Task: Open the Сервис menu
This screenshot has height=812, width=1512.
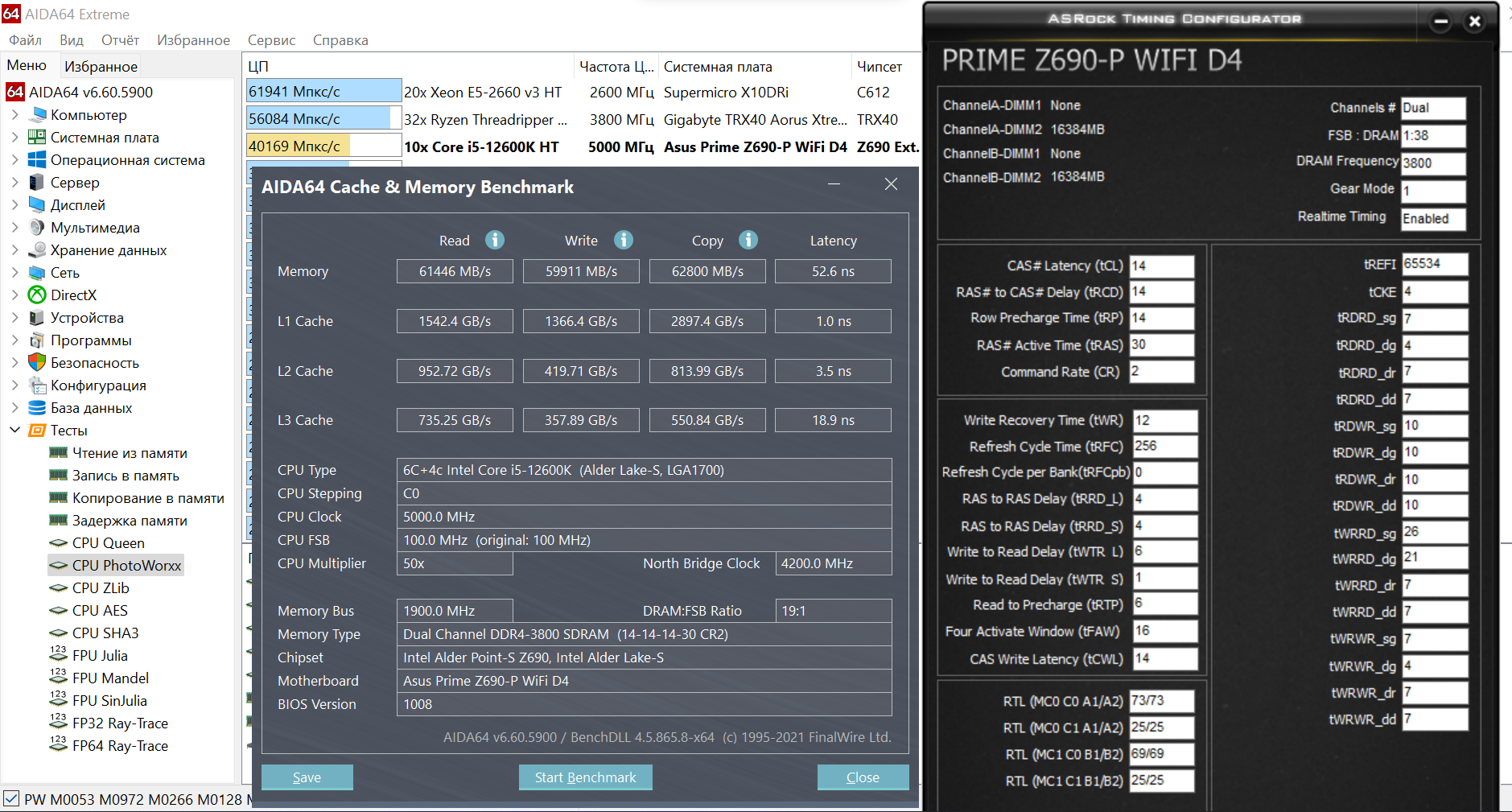Action: tap(271, 40)
